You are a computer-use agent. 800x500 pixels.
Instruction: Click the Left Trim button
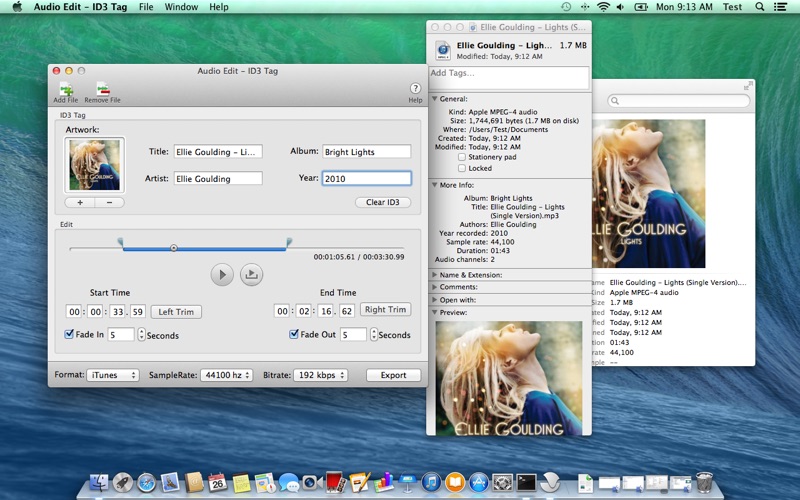click(x=176, y=312)
